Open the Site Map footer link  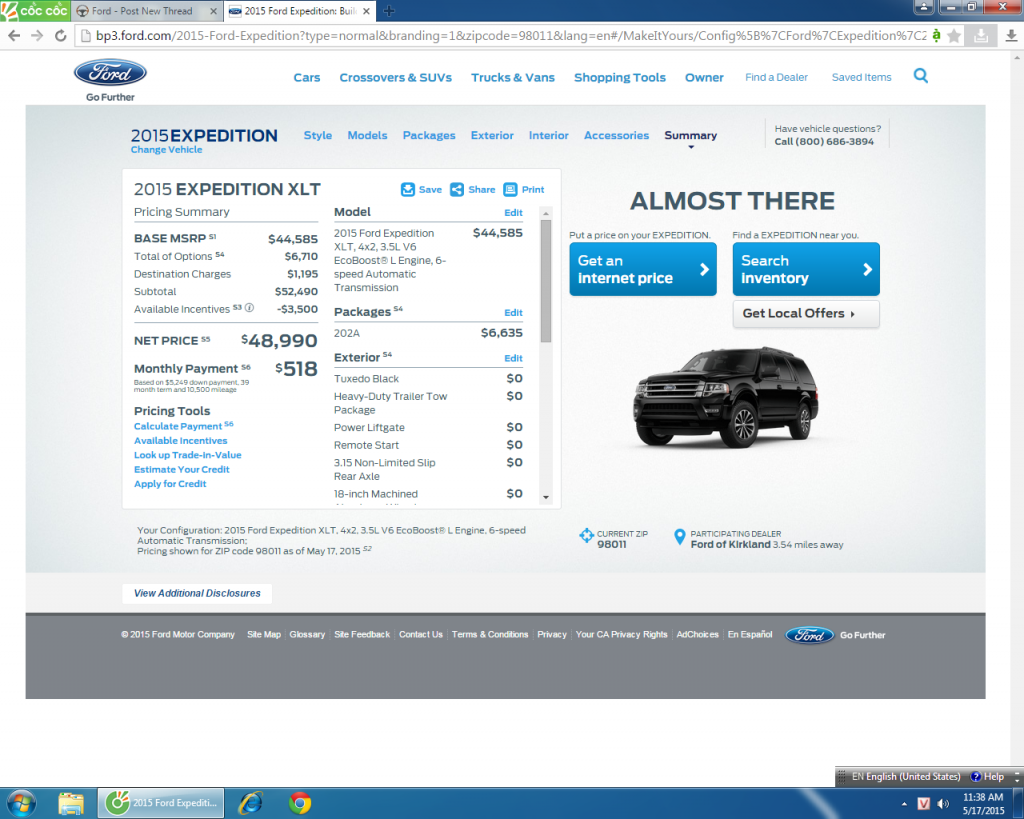click(264, 634)
